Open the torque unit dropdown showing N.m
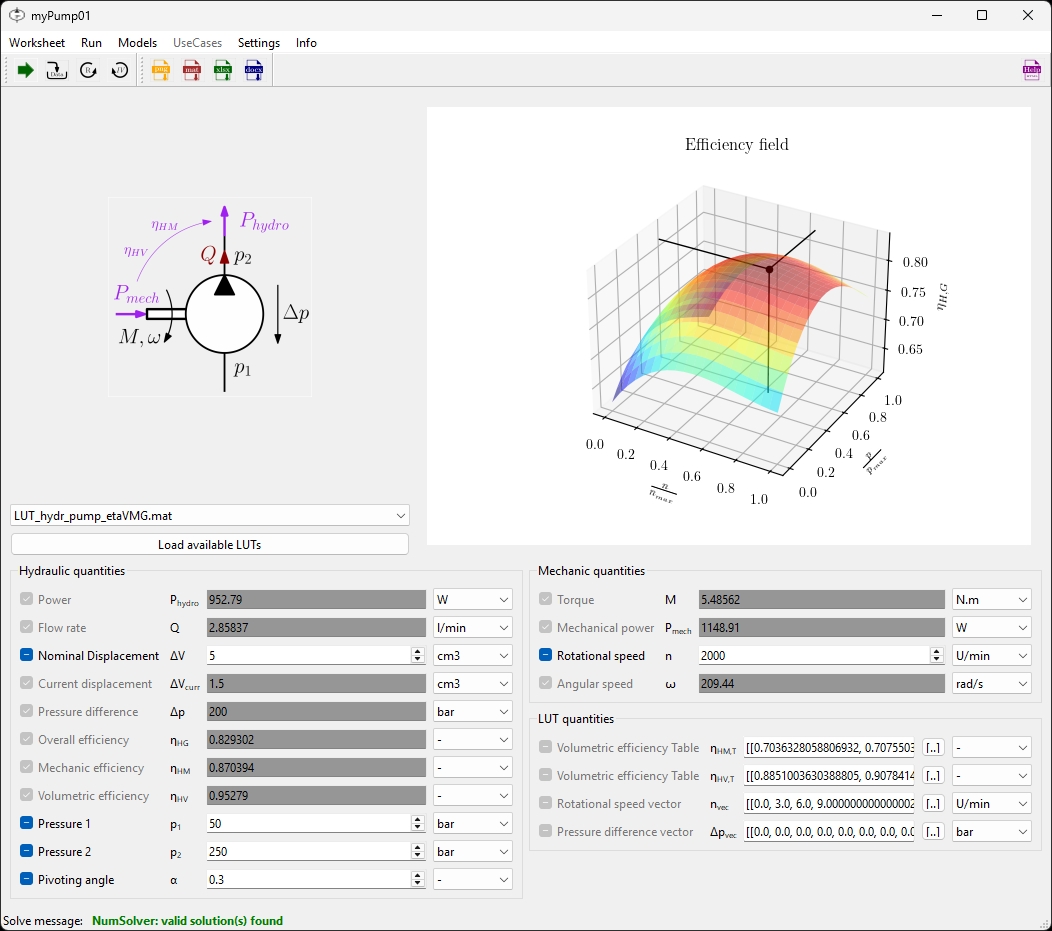1052x931 pixels. (991, 599)
